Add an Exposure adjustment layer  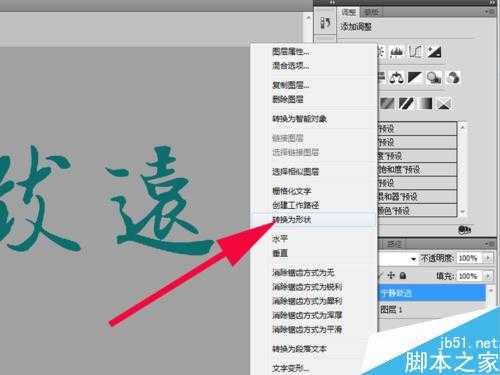[x=434, y=52]
